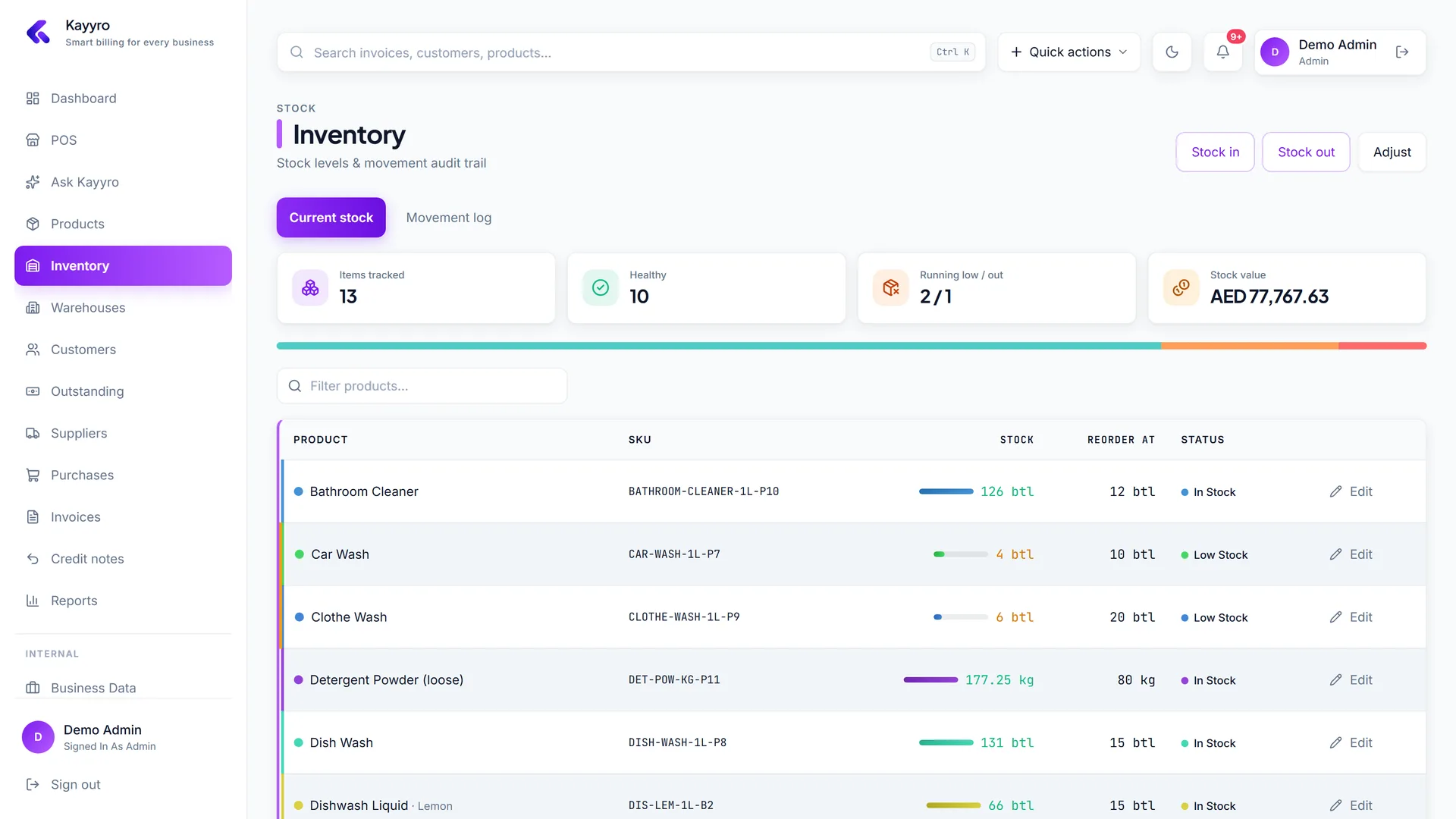Click the Bathroom Cleaner product name
1456x819 pixels.
pyautogui.click(x=364, y=491)
